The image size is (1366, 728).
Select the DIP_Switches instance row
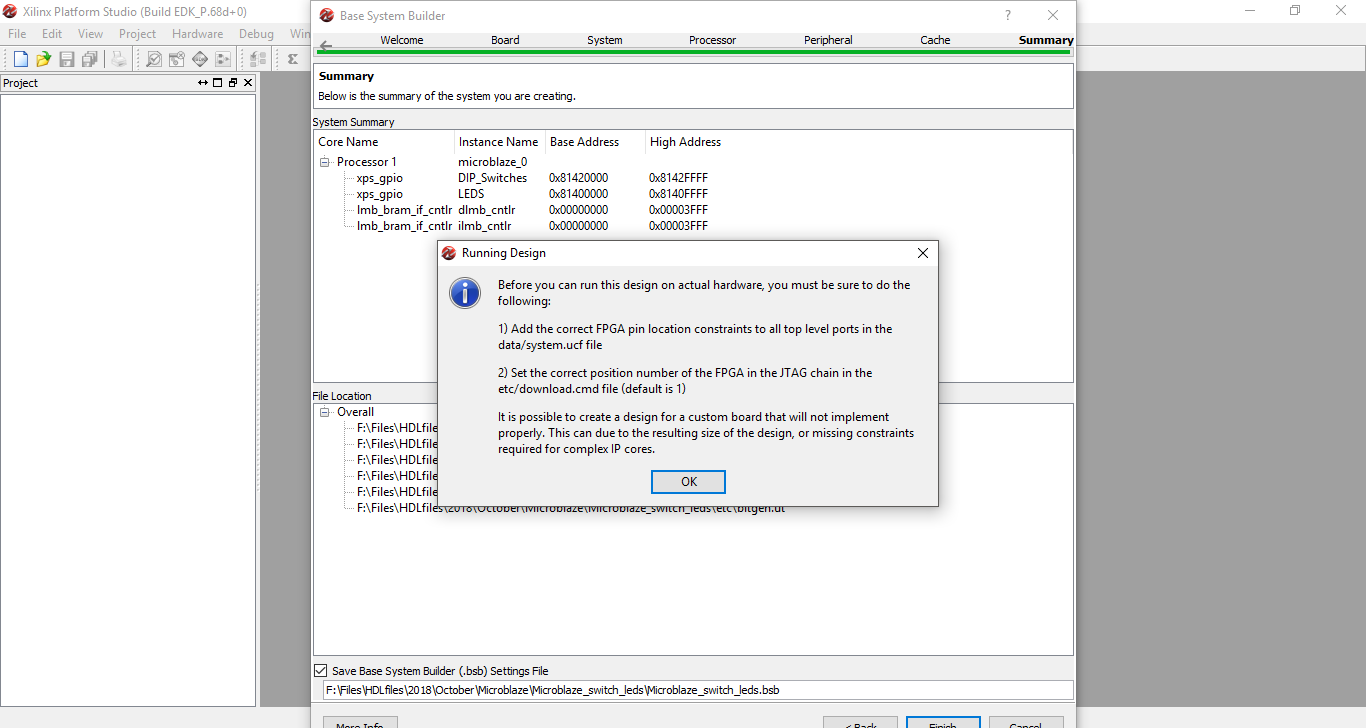click(x=492, y=178)
